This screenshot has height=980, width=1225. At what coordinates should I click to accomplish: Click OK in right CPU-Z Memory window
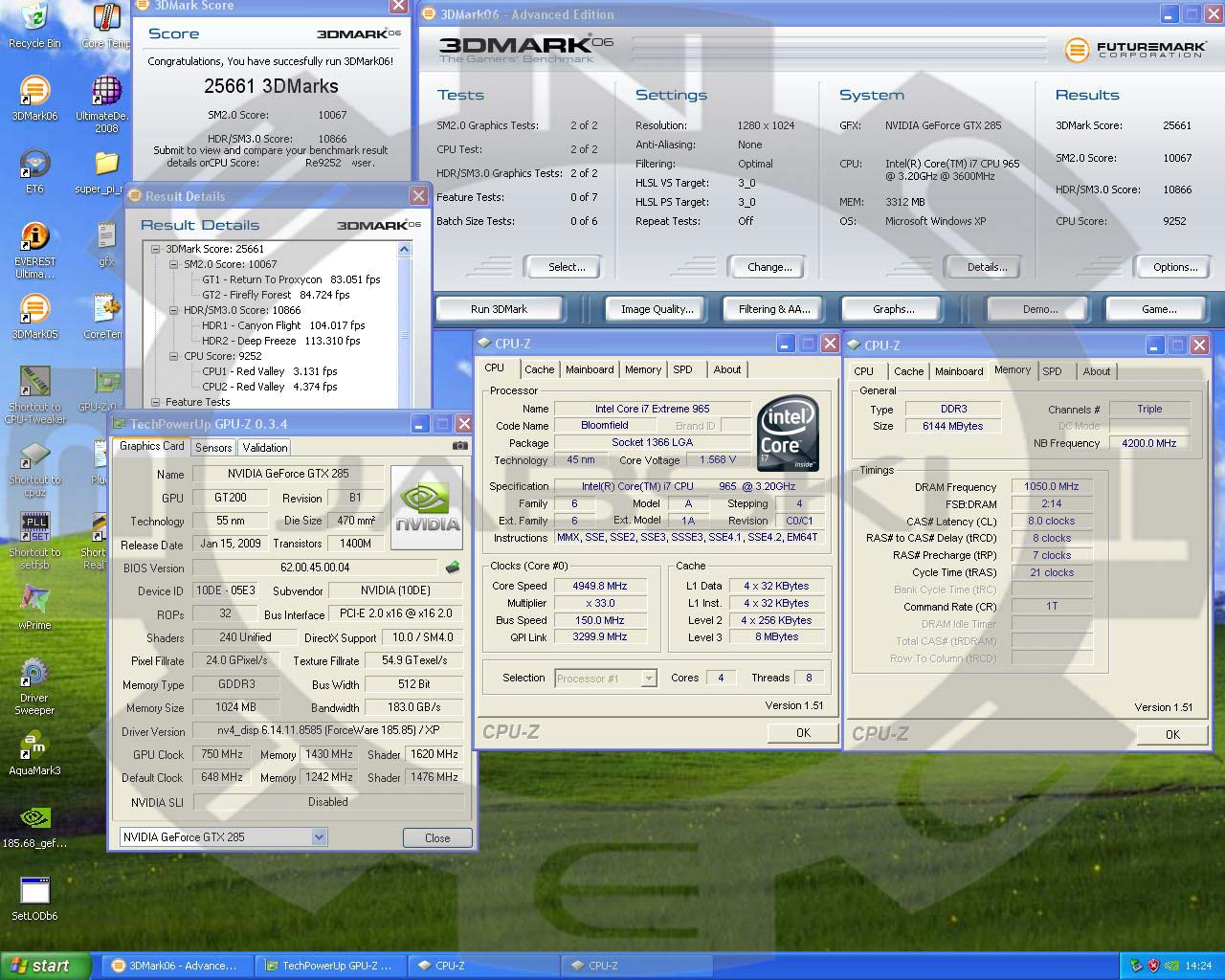coord(1172,735)
